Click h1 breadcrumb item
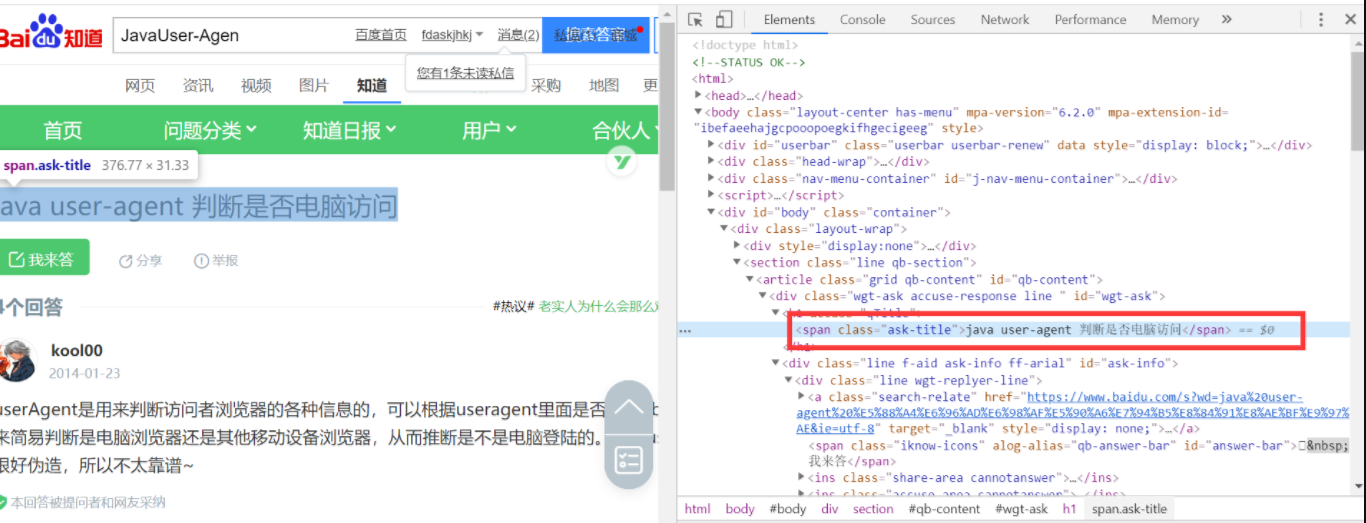Viewport: 1366px width, 523px height. coord(1069,509)
